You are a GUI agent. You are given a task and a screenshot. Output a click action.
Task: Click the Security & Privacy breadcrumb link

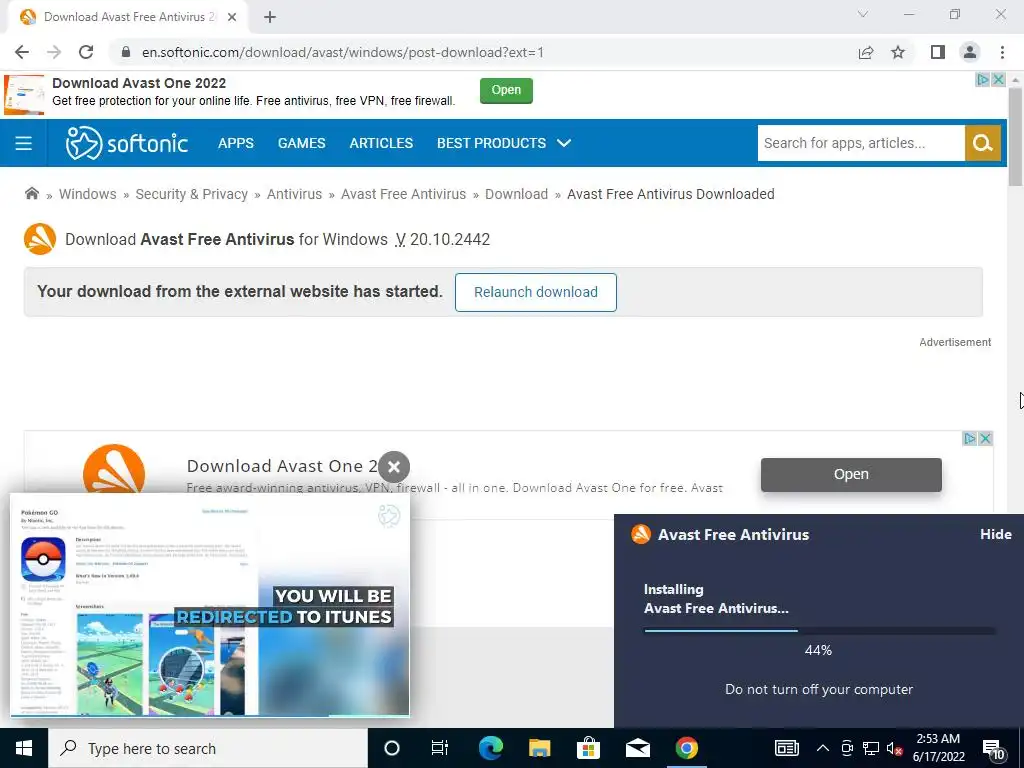[191, 194]
